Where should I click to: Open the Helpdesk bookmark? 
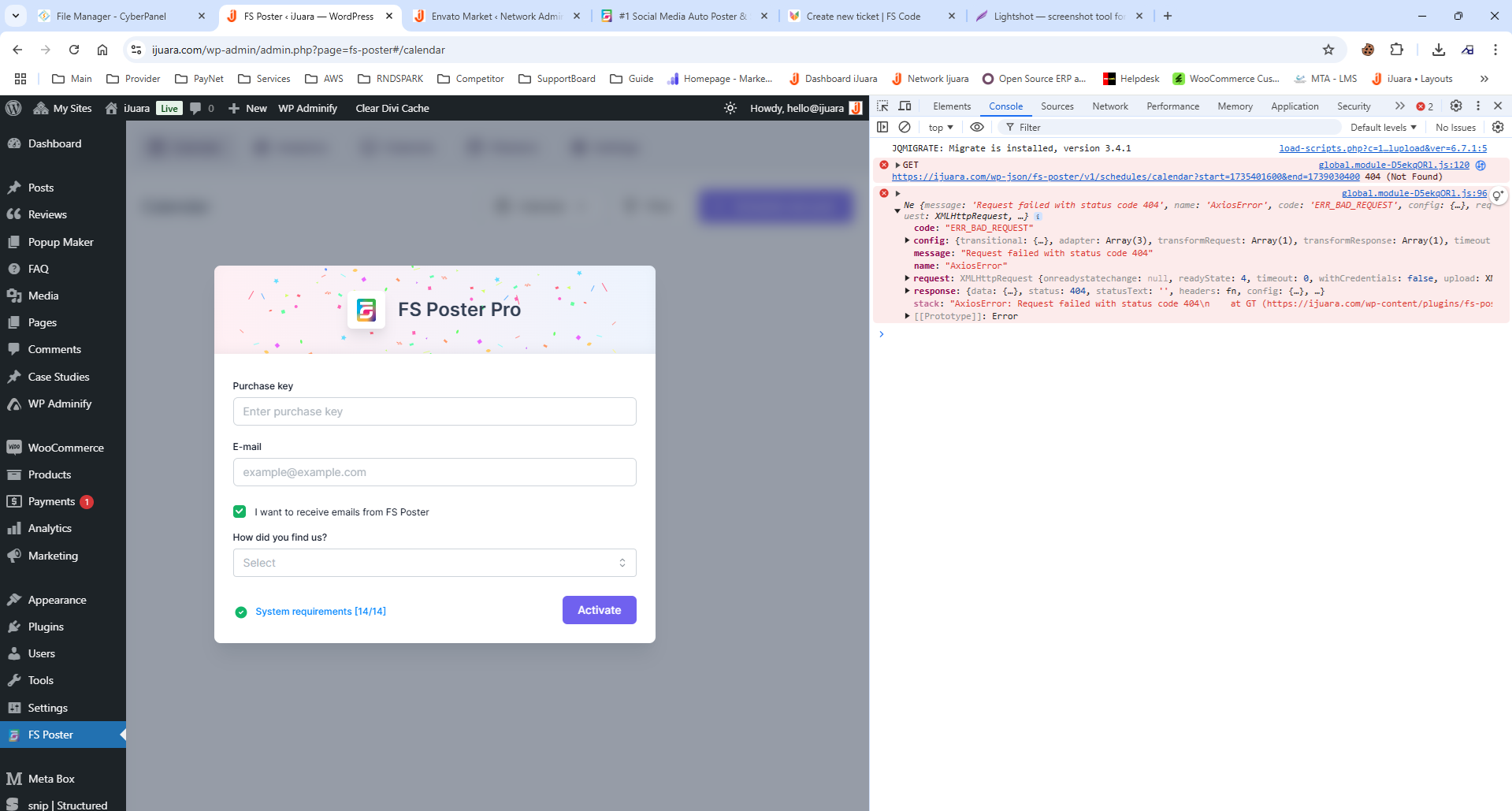tap(1131, 79)
